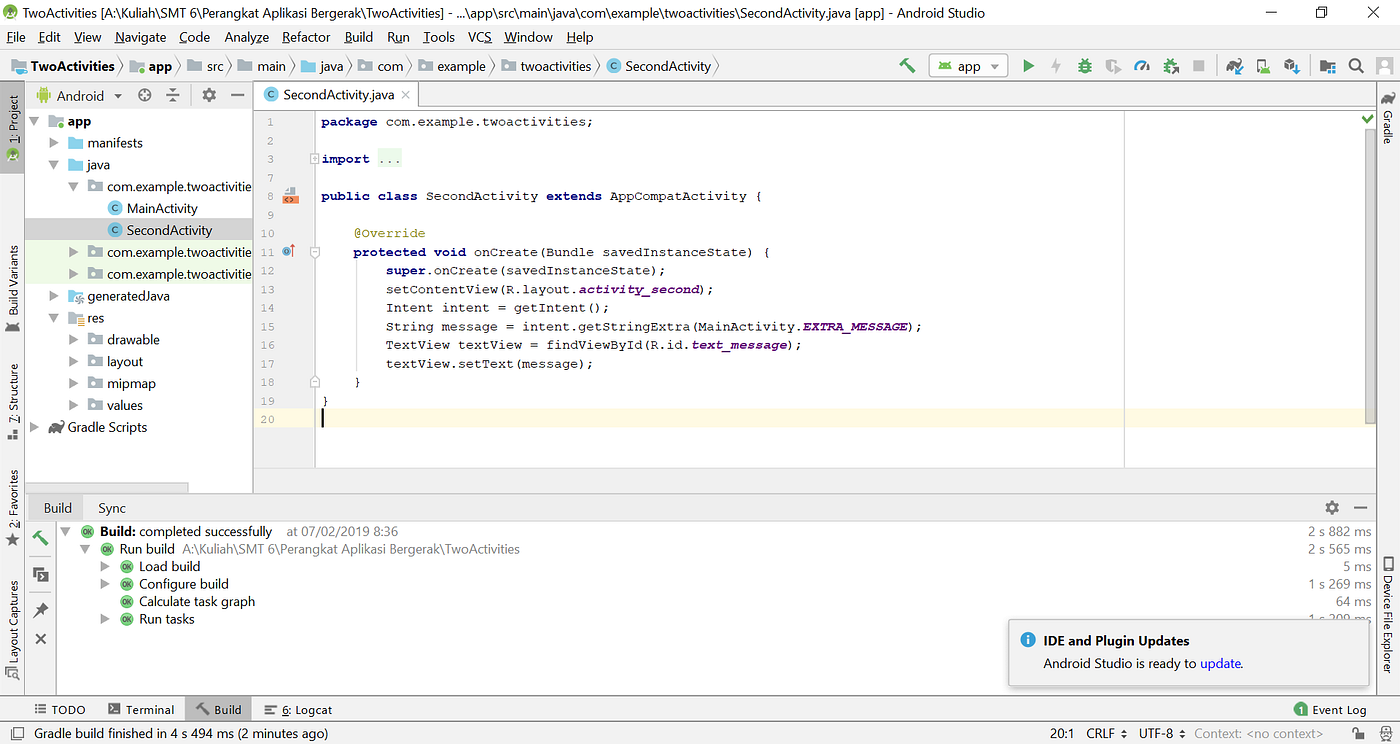
Task: Open the File menu
Action: 16,37
